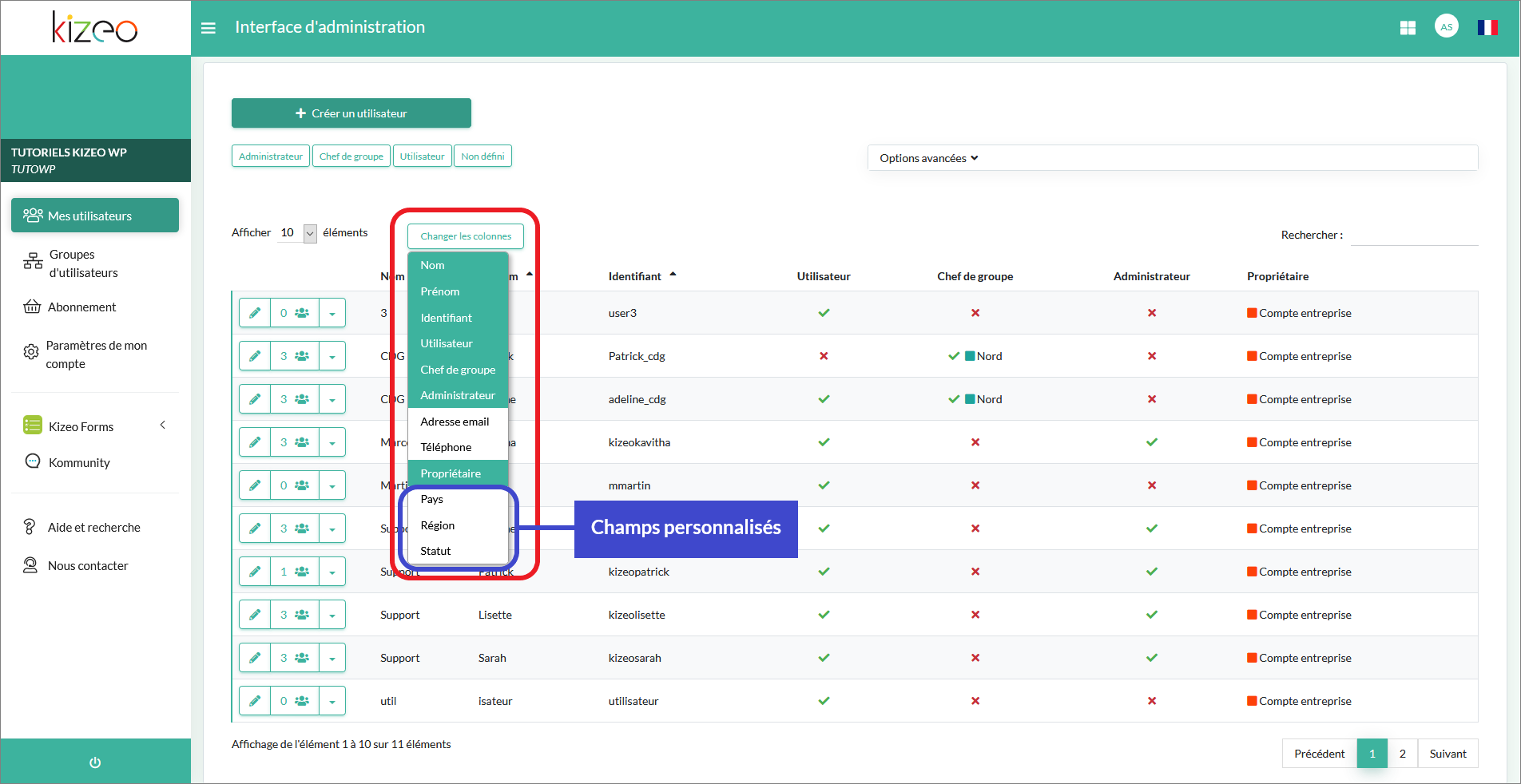Edit utilisateur row with pencil icon
Viewport: 1521px width, 784px height.
tap(255, 701)
